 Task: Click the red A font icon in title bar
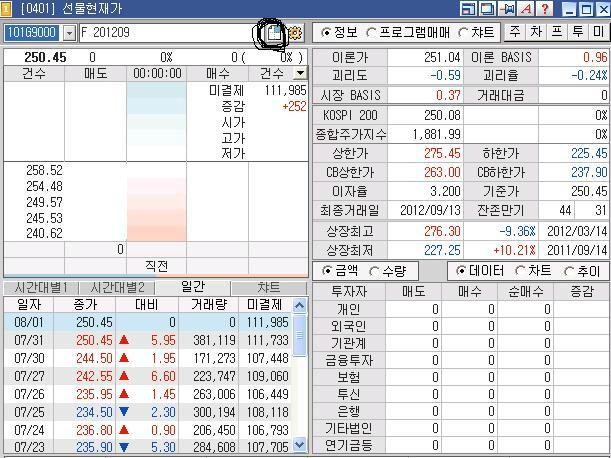coord(525,9)
